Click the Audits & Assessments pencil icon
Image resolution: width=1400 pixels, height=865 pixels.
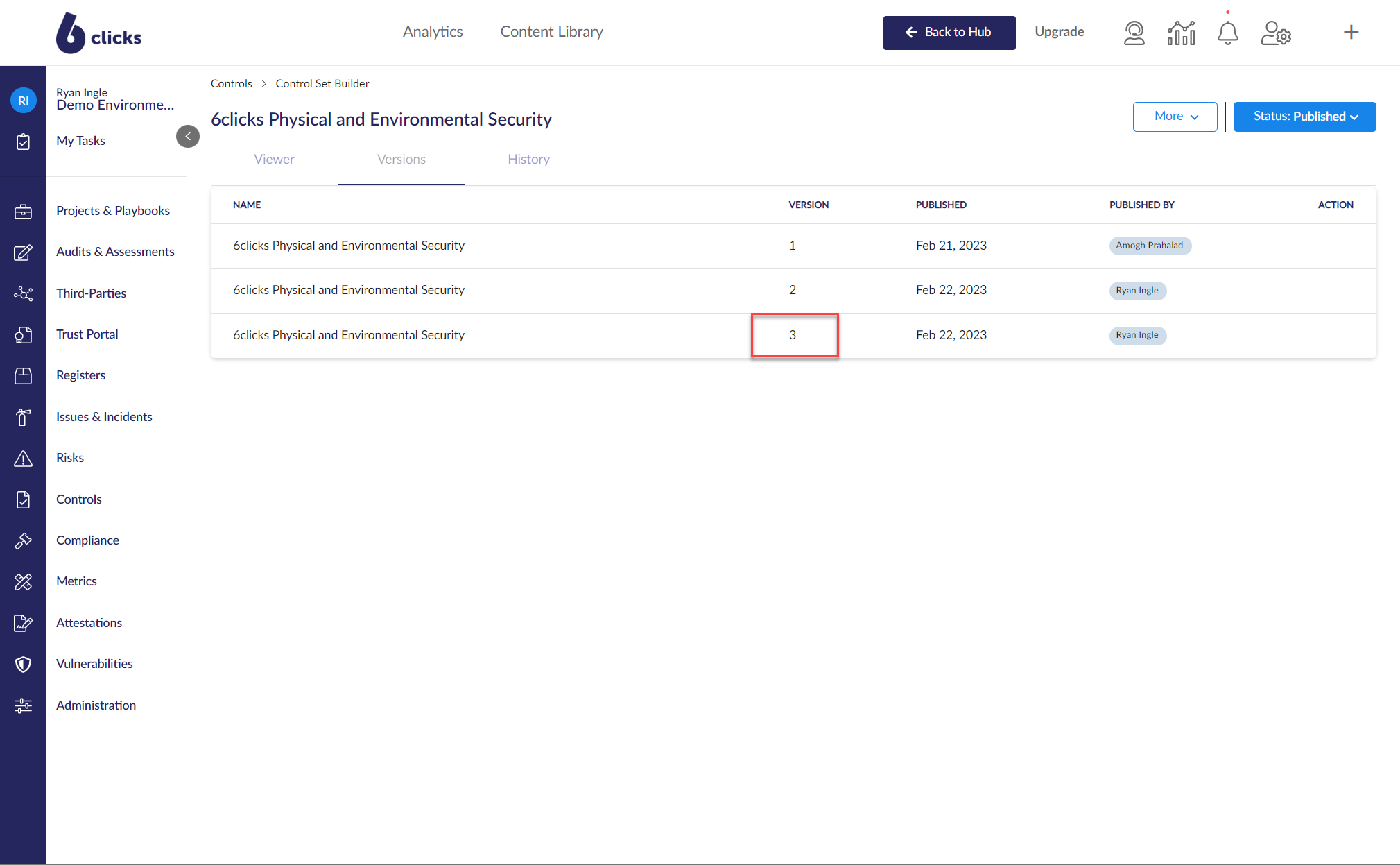click(x=23, y=252)
